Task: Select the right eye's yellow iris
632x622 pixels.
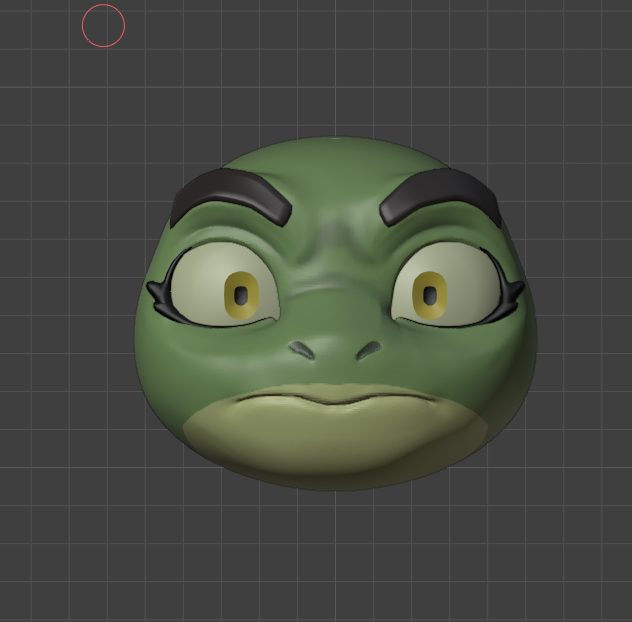Action: pyautogui.click(x=430, y=295)
